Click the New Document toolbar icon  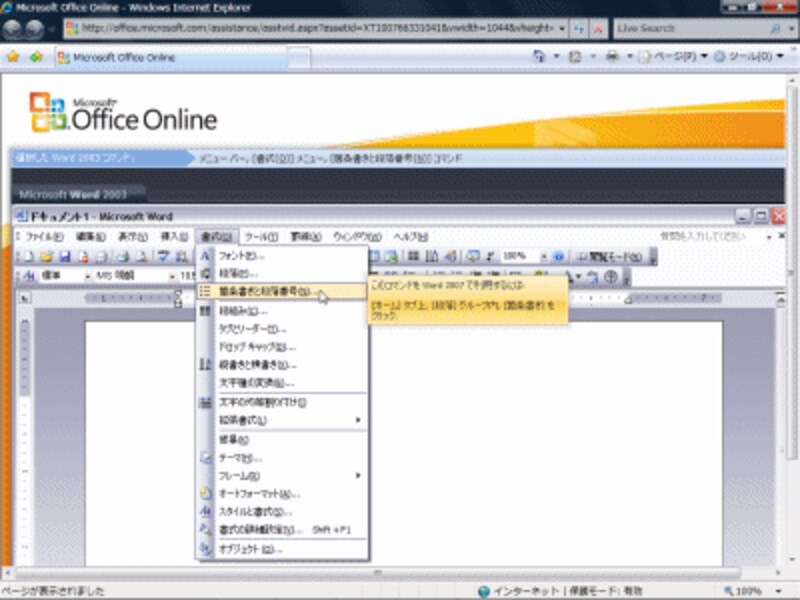click(29, 257)
